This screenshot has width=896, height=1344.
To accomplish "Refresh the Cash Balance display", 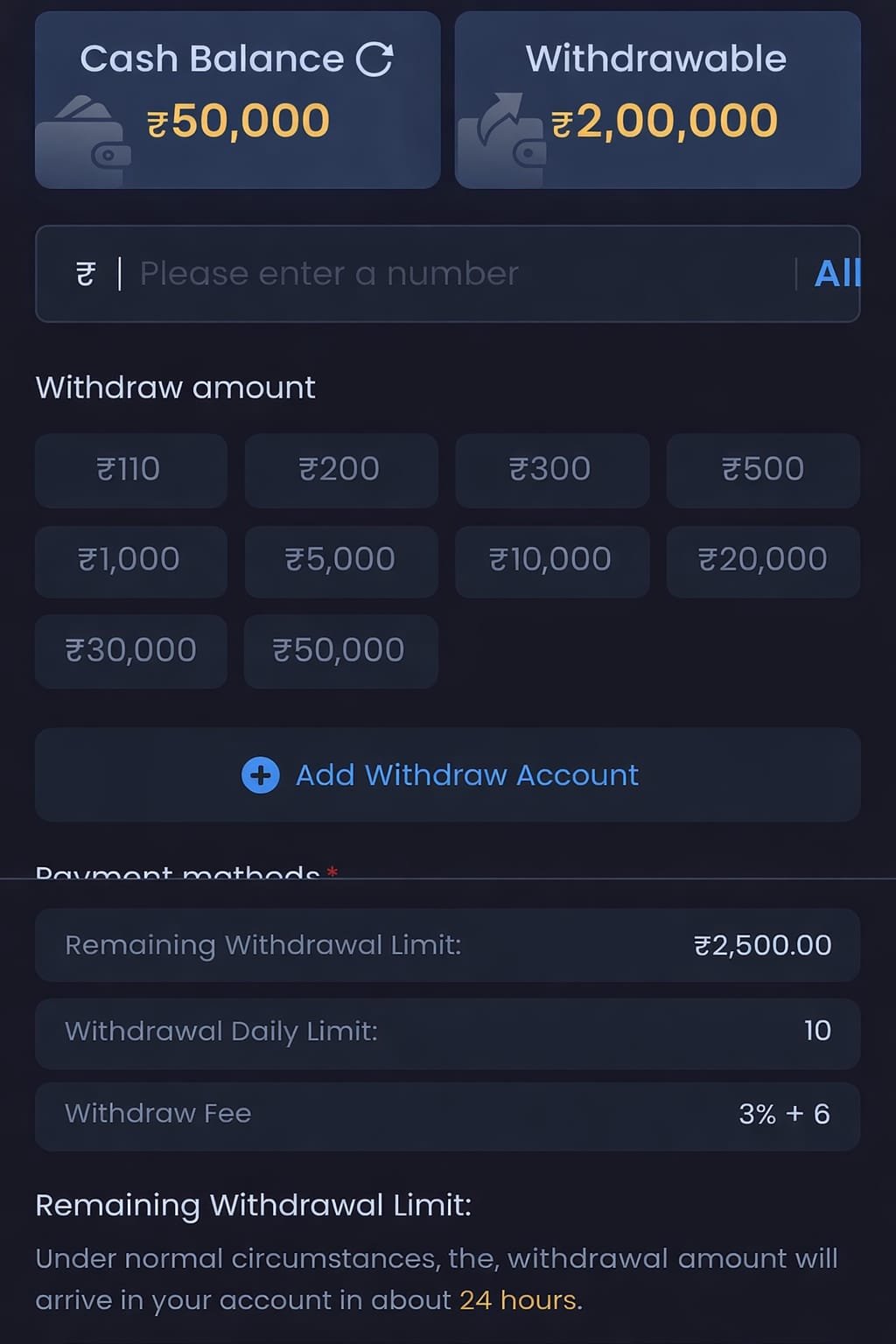I will pos(376,58).
